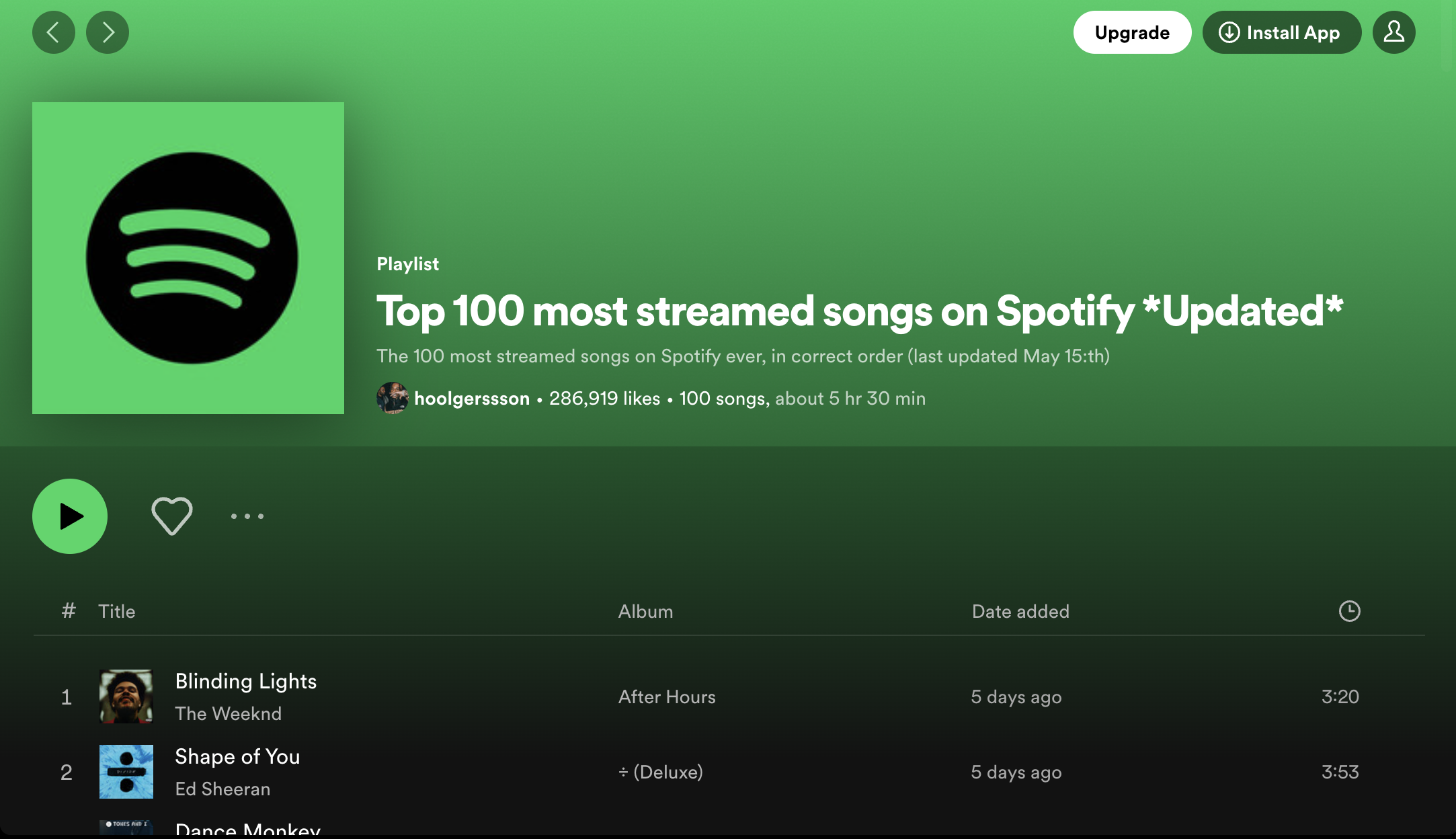The image size is (1456, 839).
Task: Click the Install App button
Action: tap(1281, 32)
